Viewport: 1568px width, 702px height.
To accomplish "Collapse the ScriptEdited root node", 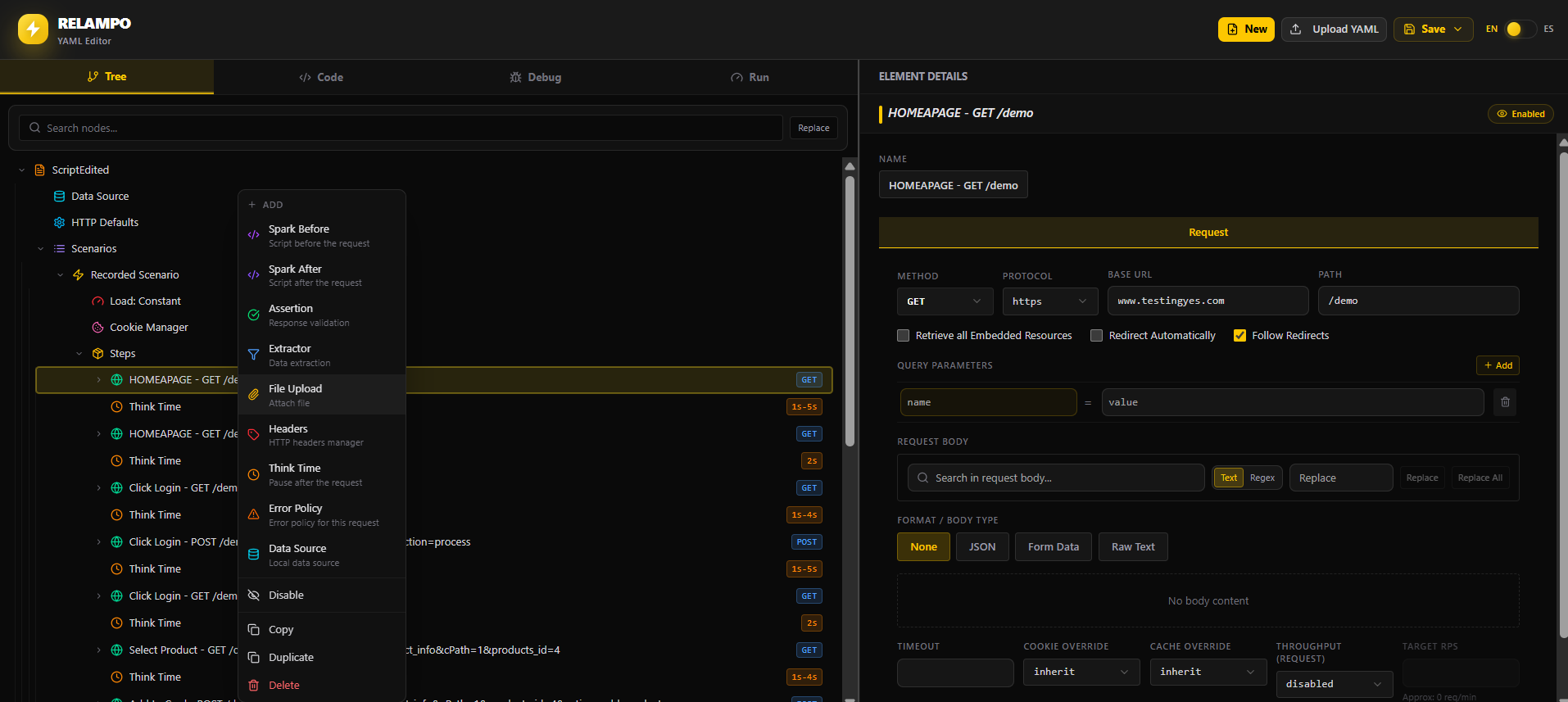I will pyautogui.click(x=22, y=170).
